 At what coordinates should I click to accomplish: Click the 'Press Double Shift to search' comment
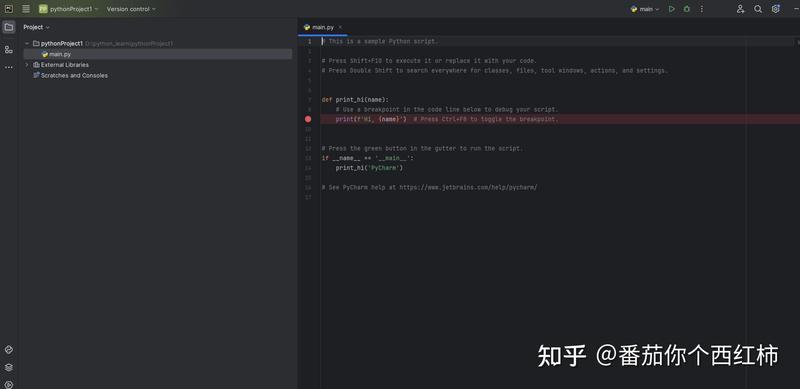[x=494, y=70]
